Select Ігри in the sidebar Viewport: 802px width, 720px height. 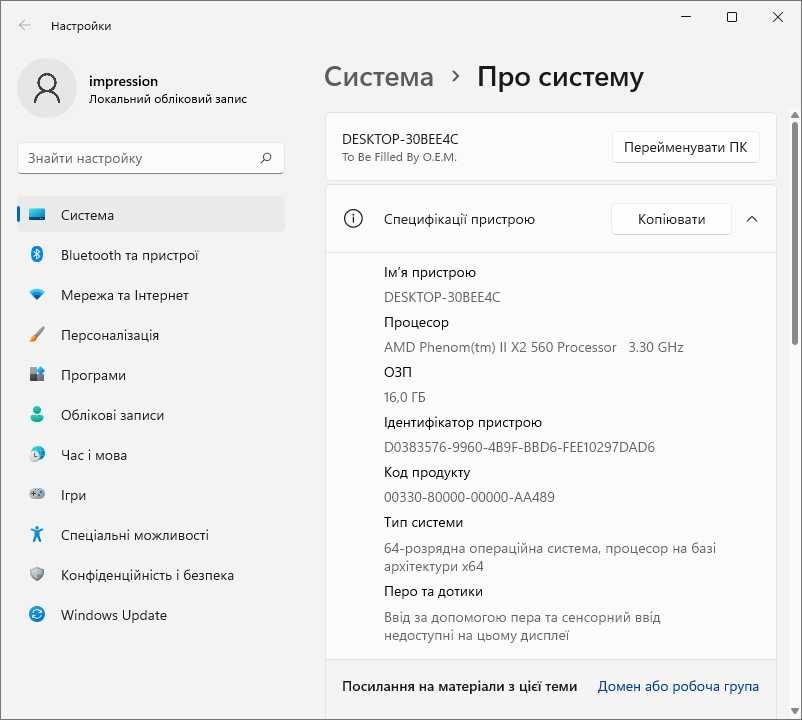[151, 494]
